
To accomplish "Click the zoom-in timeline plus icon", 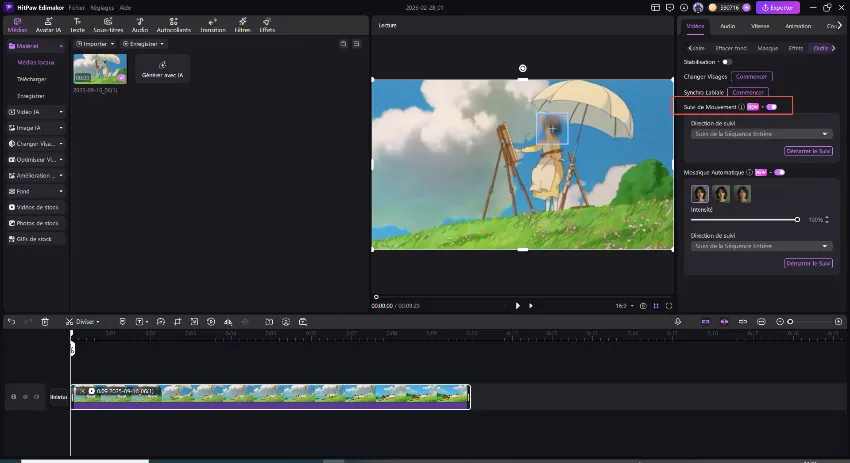I will pyautogui.click(x=838, y=321).
